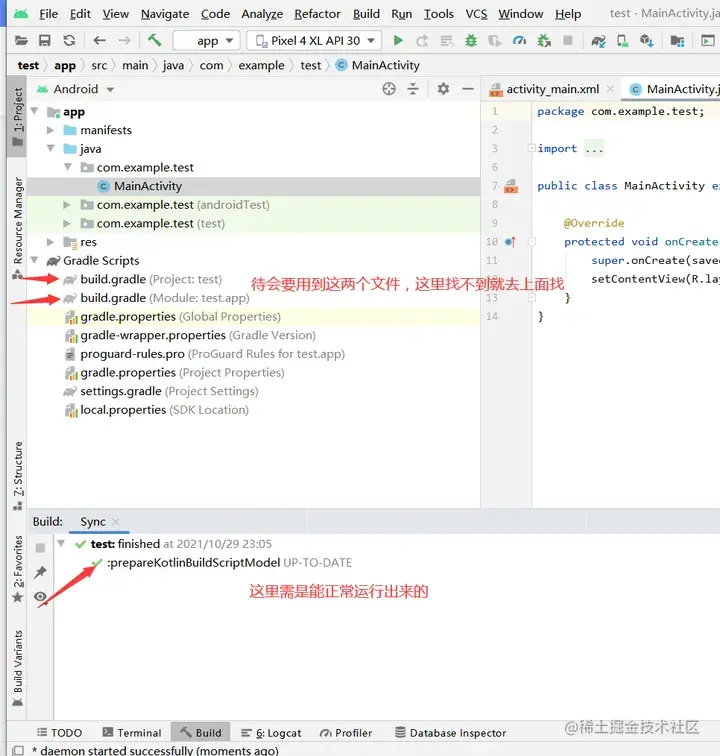720x756 pixels.
Task: Toggle the eye view filter in Build panel
Action: click(41, 596)
